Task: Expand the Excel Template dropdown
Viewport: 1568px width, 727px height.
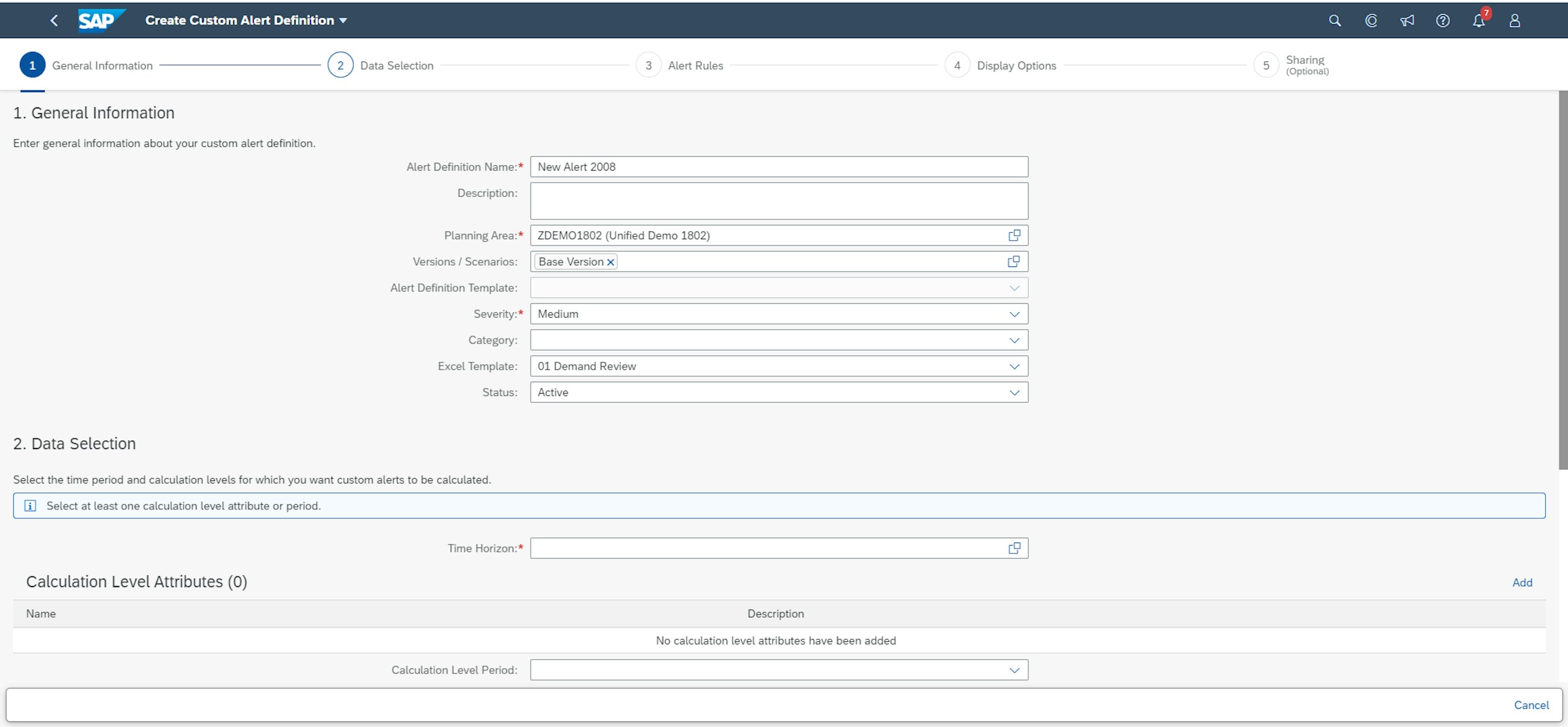Action: pos(1014,367)
